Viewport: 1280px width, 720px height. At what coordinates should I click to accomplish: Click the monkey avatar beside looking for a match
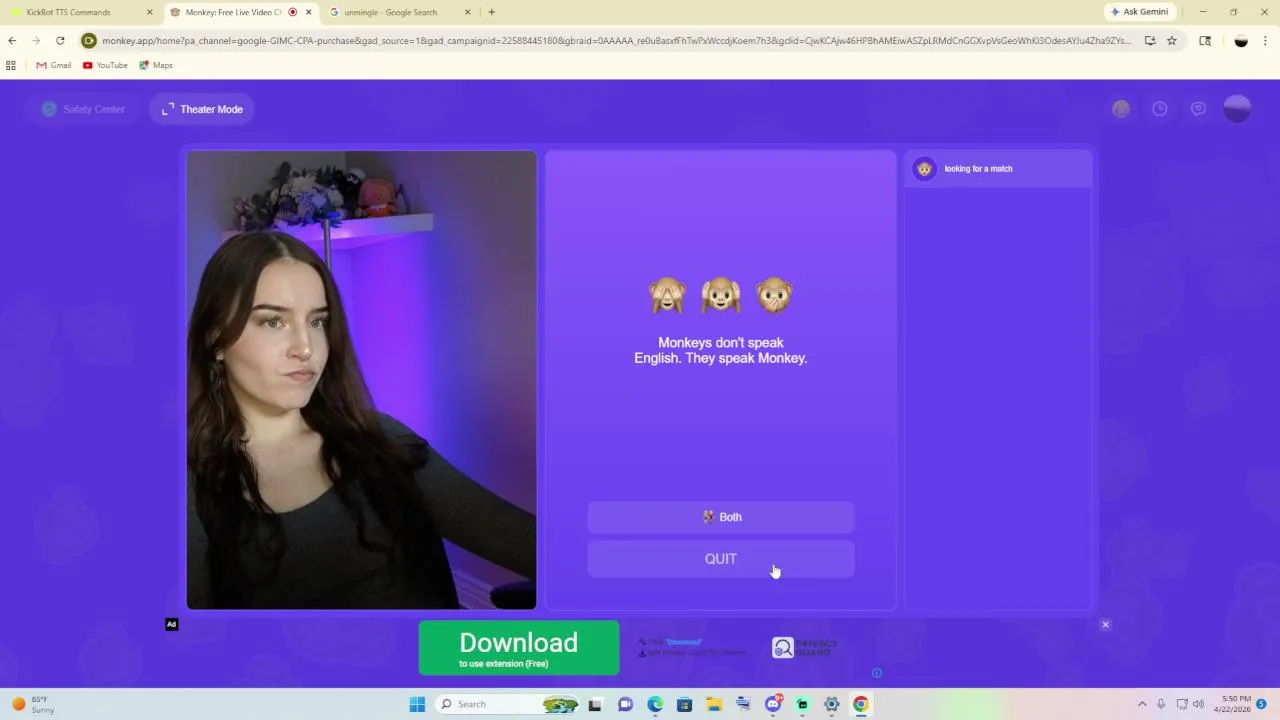coord(925,169)
